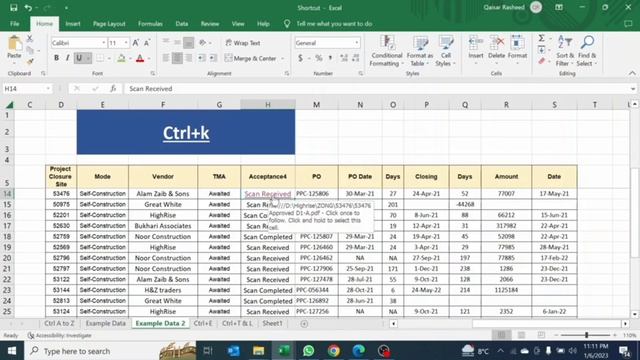Toggle middle vertical alignment

pyautogui.click(x=177, y=42)
